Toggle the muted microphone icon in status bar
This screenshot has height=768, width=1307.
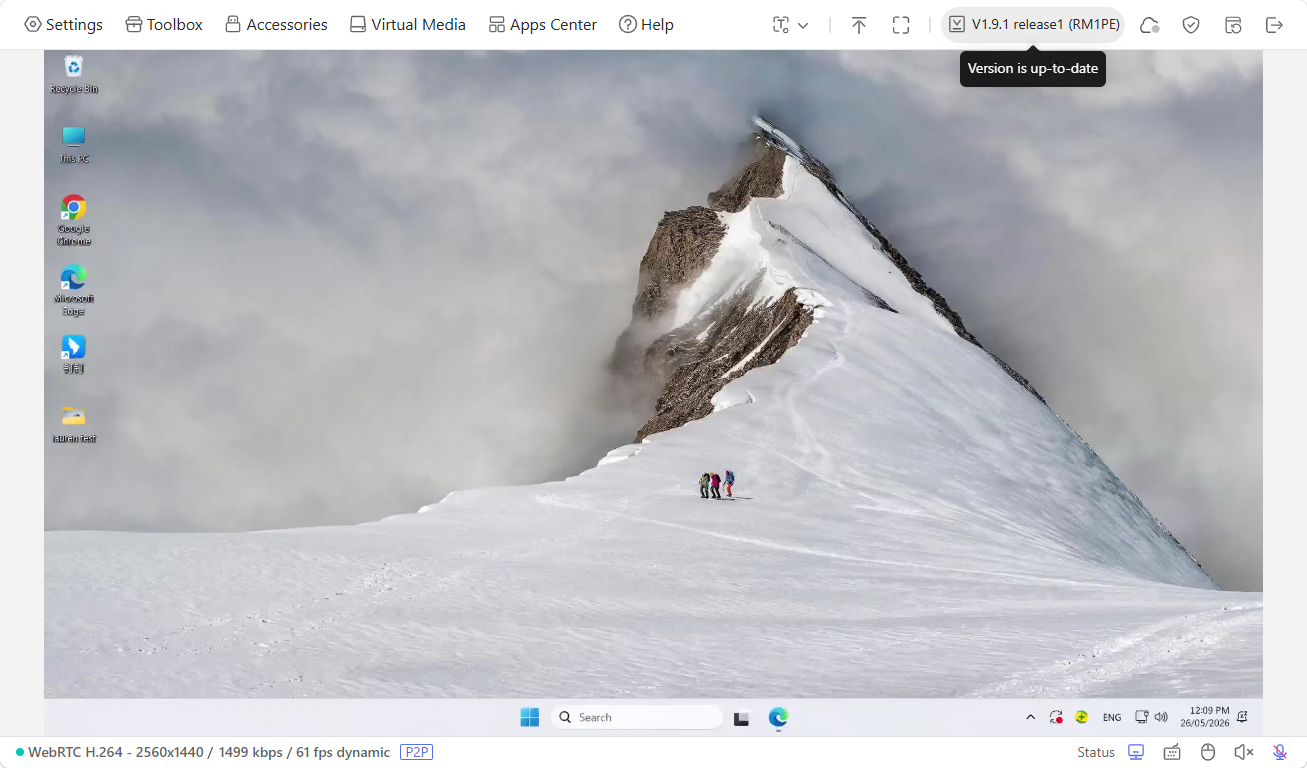coord(1279,752)
